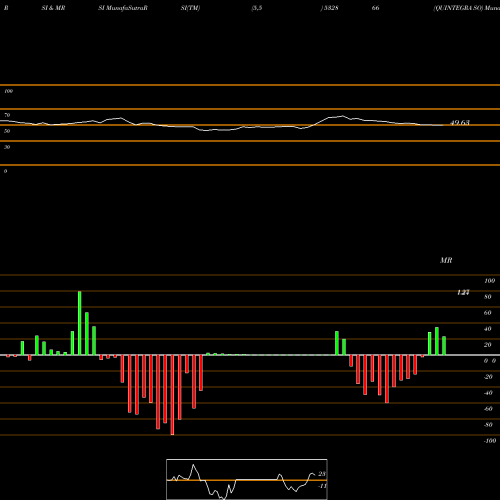Image resolution: width=500 pixels, height=500 pixels.
Task: Click the "66" value in the header
Action: [x=375, y=8]
